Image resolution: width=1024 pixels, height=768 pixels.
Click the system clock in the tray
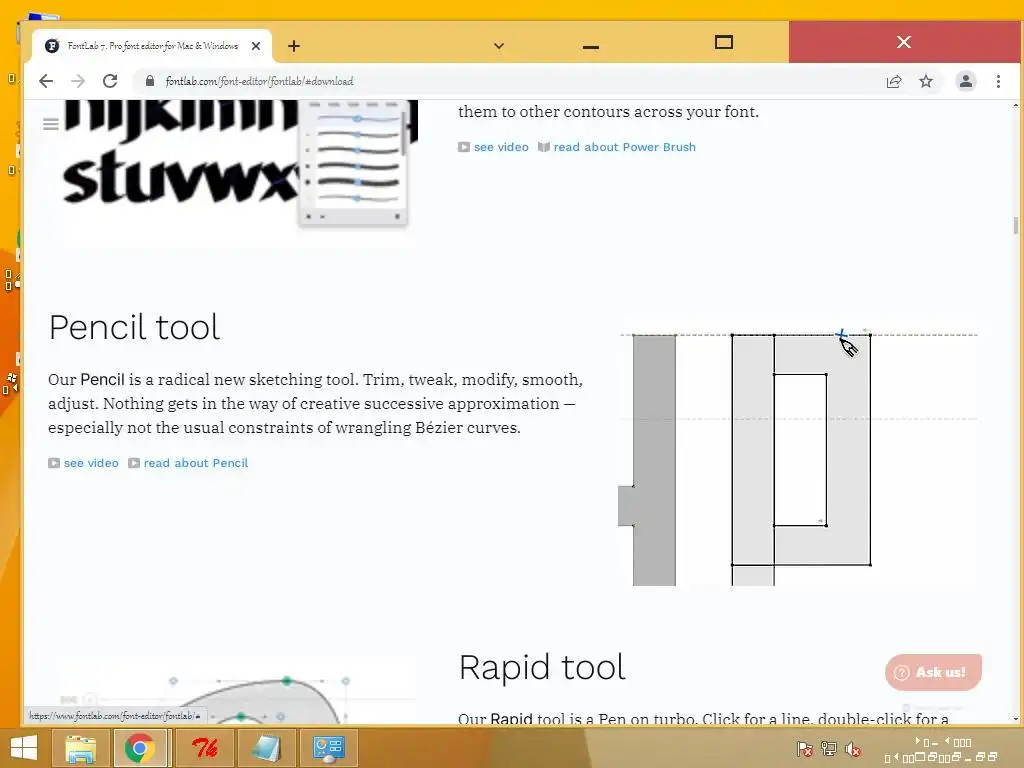tap(941, 750)
